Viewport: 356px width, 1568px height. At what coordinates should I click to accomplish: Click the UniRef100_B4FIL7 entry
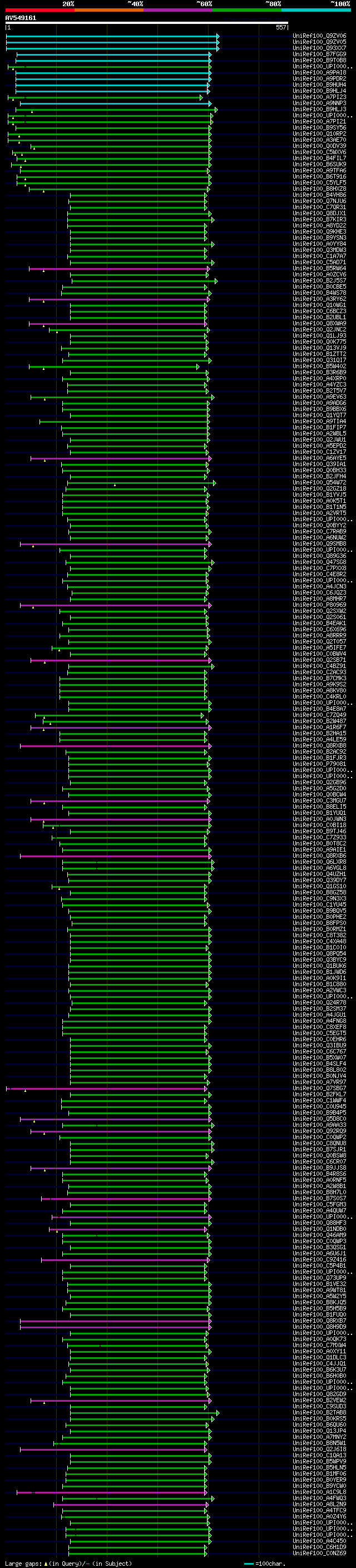319,159
